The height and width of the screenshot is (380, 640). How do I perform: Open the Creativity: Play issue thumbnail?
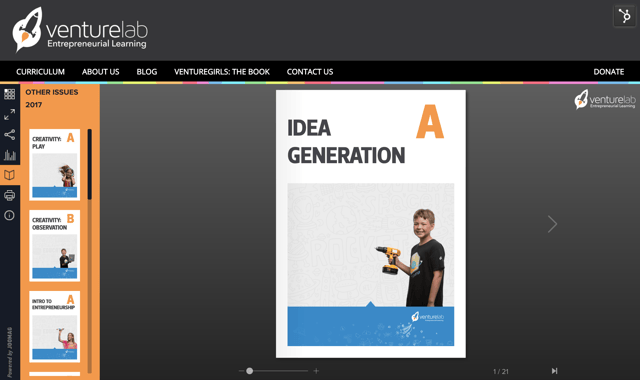click(55, 165)
